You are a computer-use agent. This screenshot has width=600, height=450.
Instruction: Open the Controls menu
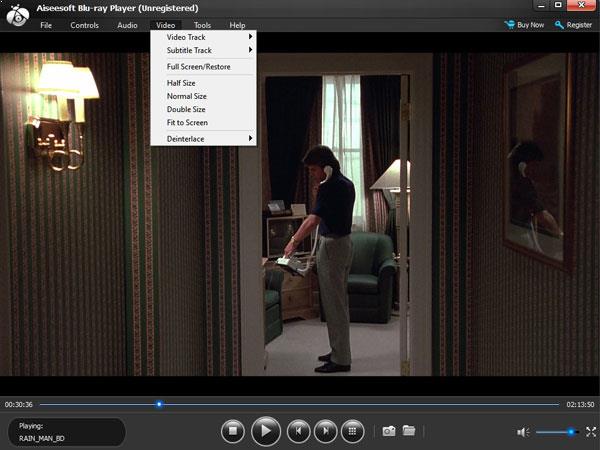(x=85, y=25)
